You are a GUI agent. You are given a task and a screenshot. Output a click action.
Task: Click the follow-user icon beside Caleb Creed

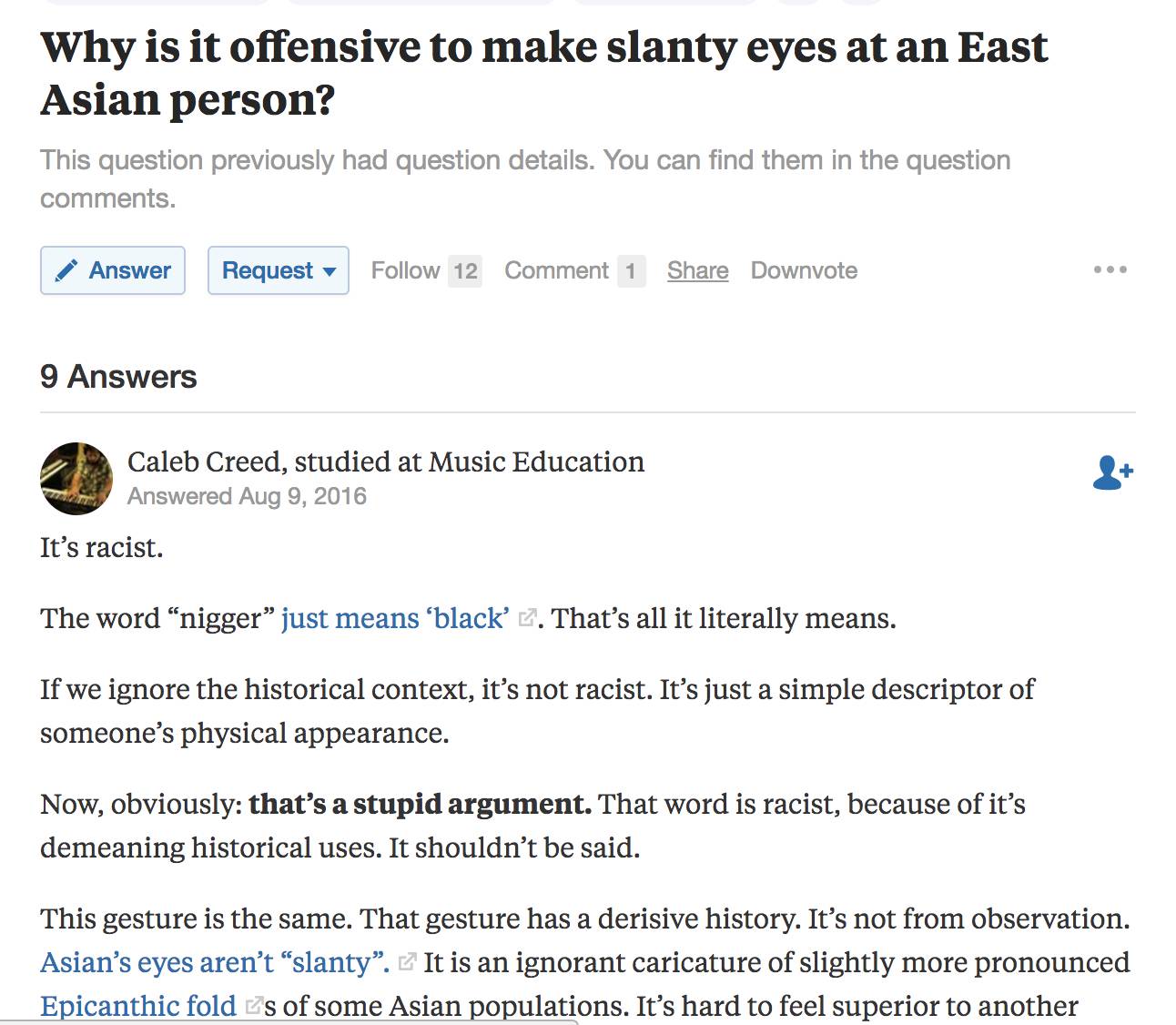click(x=1112, y=472)
